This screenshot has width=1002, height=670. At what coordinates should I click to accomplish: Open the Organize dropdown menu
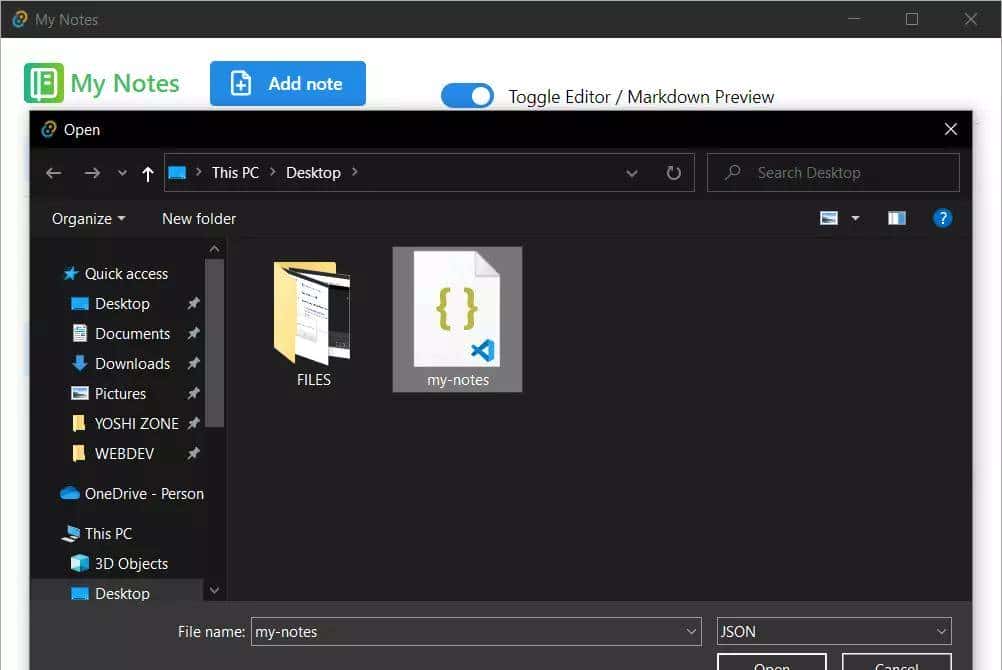(89, 218)
